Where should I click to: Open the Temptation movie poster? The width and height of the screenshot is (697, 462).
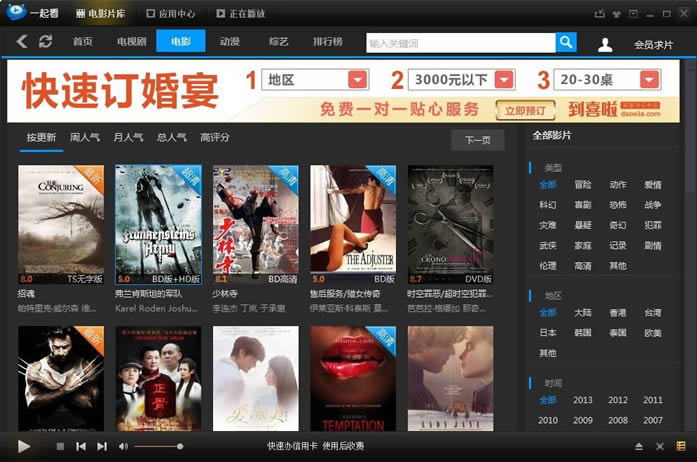353,378
